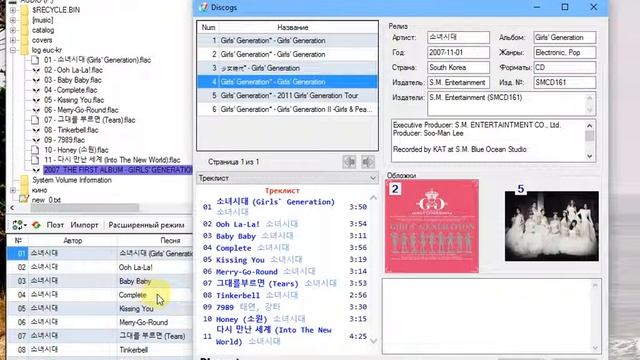Viewport: 640px width, 360px height.
Task: Open the dropdown arrow next to the conversion icon
Action: pyautogui.click(x=25, y=225)
